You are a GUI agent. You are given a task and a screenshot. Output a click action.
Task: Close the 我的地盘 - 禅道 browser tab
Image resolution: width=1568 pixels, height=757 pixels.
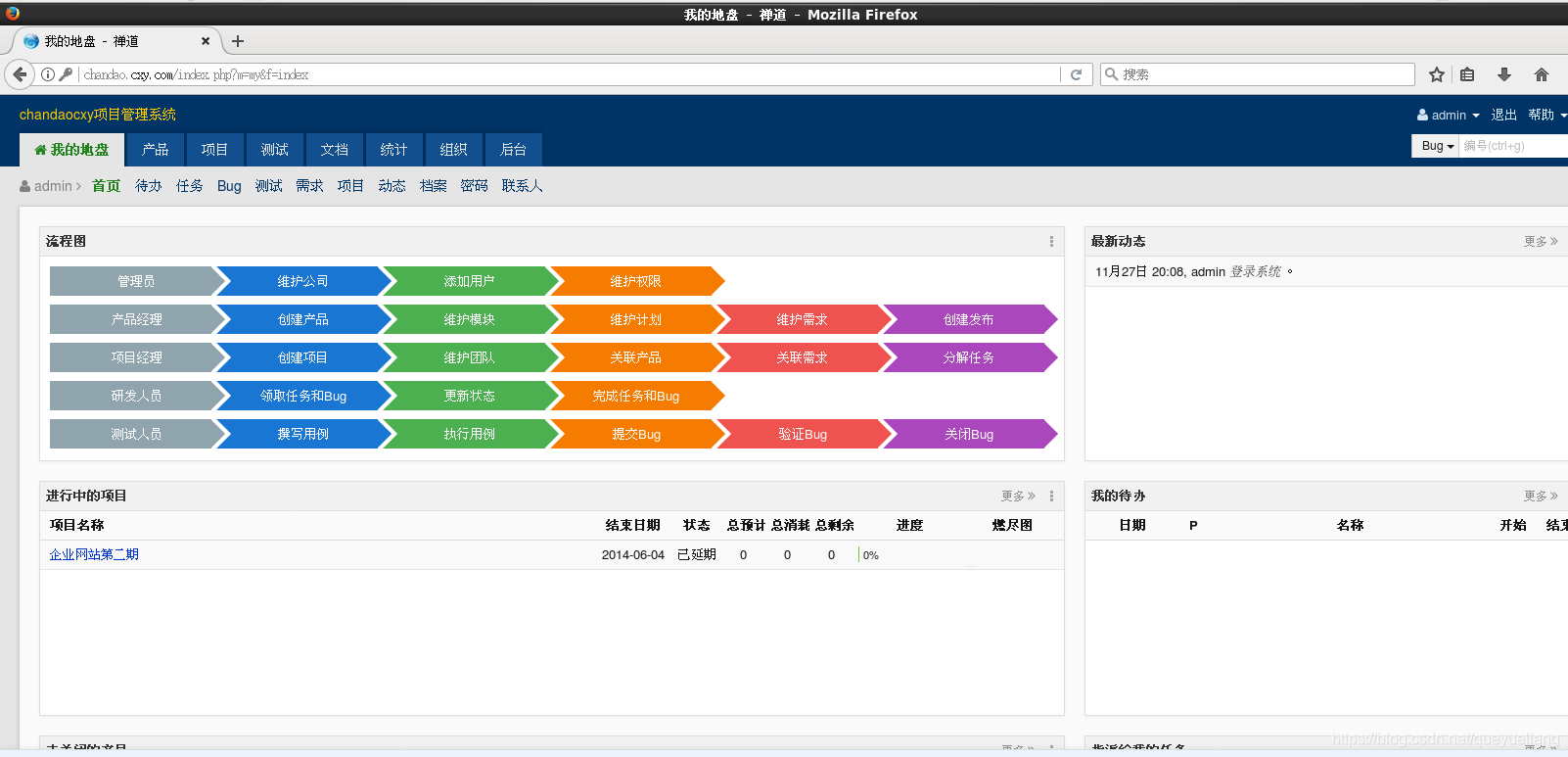(206, 41)
